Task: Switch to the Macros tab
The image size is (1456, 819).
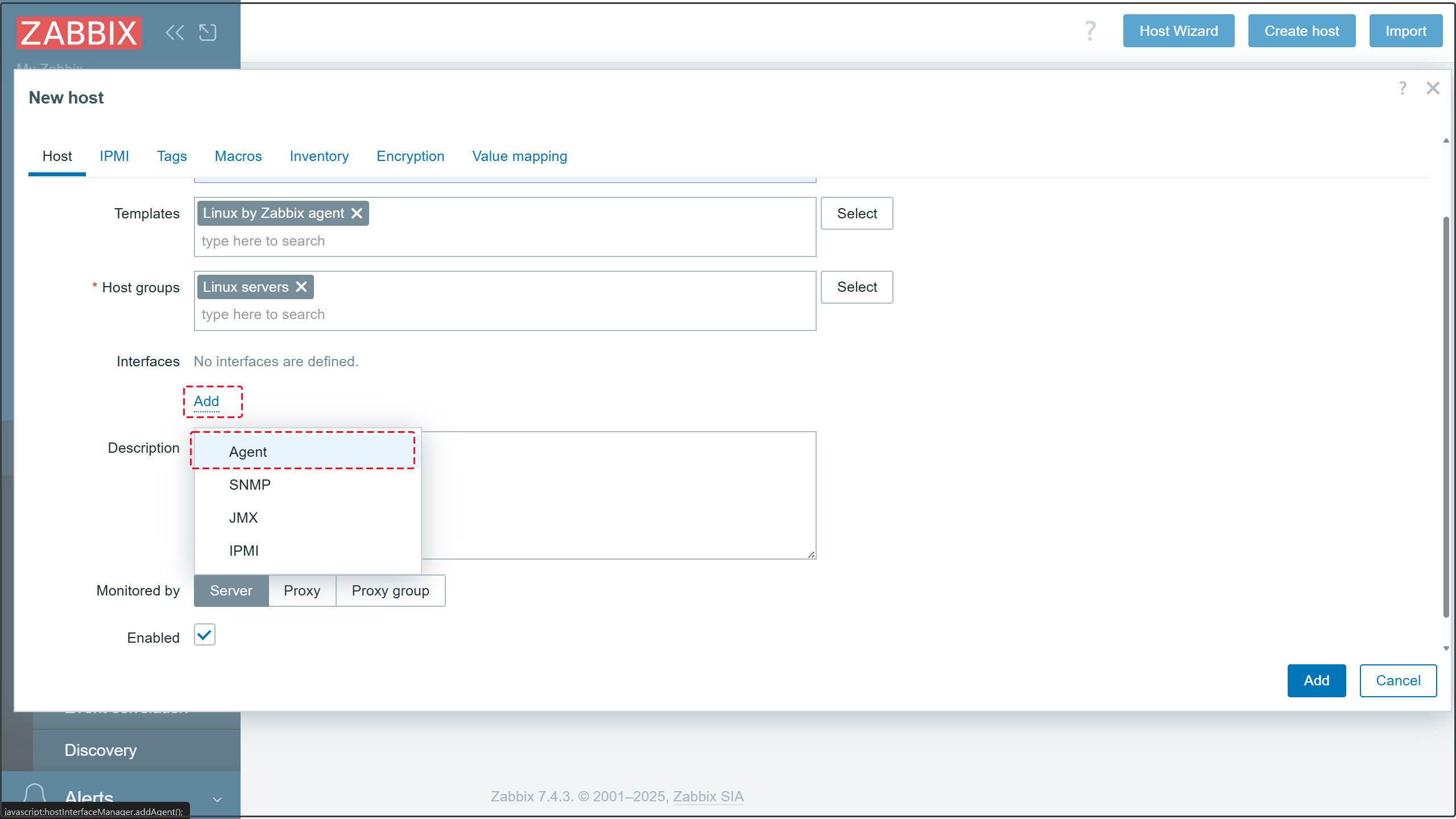Action: pos(238,156)
